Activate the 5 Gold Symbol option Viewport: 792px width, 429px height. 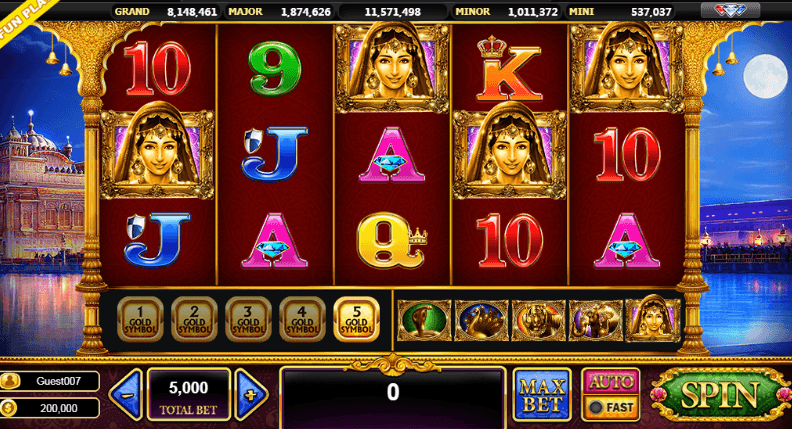click(x=357, y=319)
